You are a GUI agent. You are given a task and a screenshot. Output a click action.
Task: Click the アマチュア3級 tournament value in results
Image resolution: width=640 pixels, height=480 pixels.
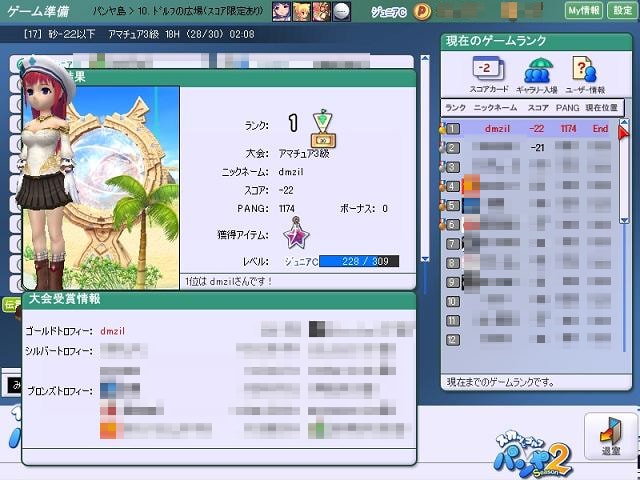304,153
